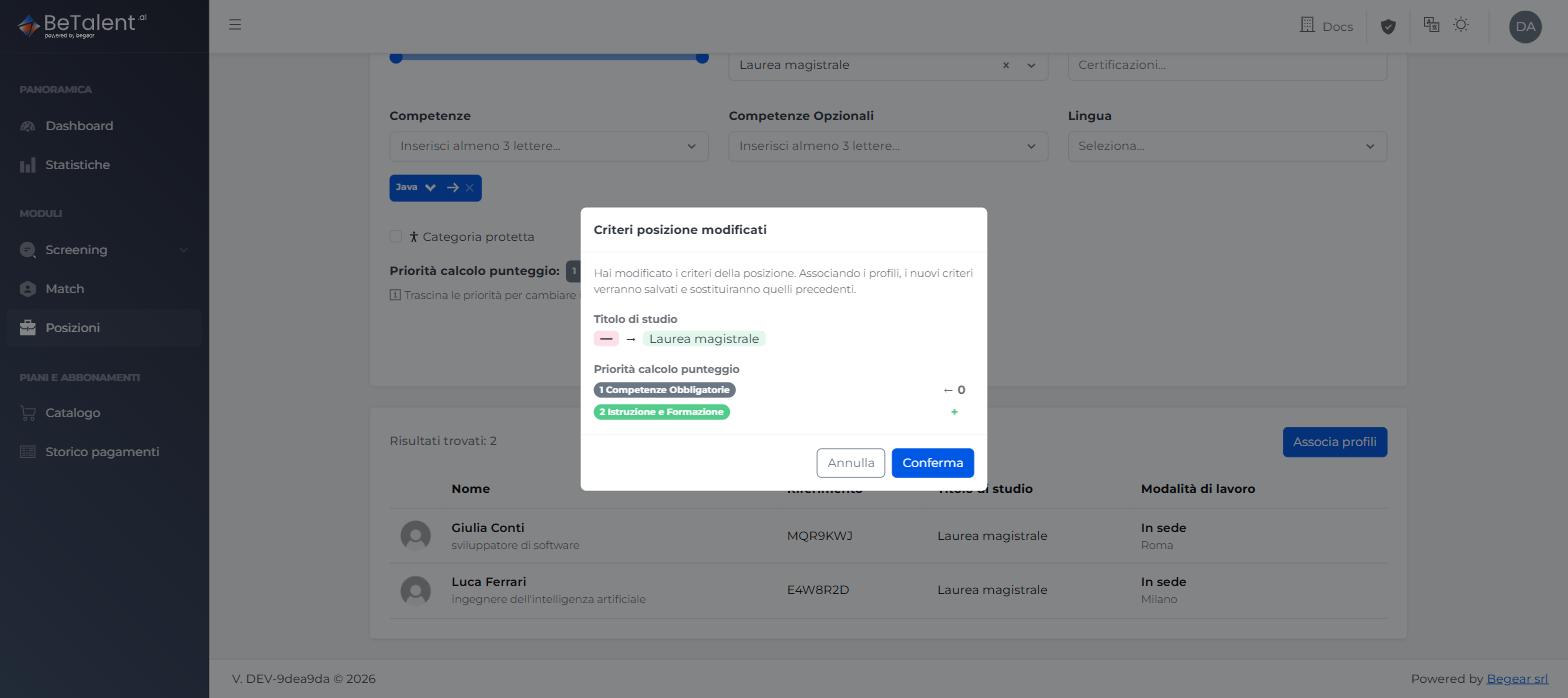Viewport: 1568px width, 698px height.
Task: Lower the Java skill level chevron
Action: pyautogui.click(x=430, y=188)
